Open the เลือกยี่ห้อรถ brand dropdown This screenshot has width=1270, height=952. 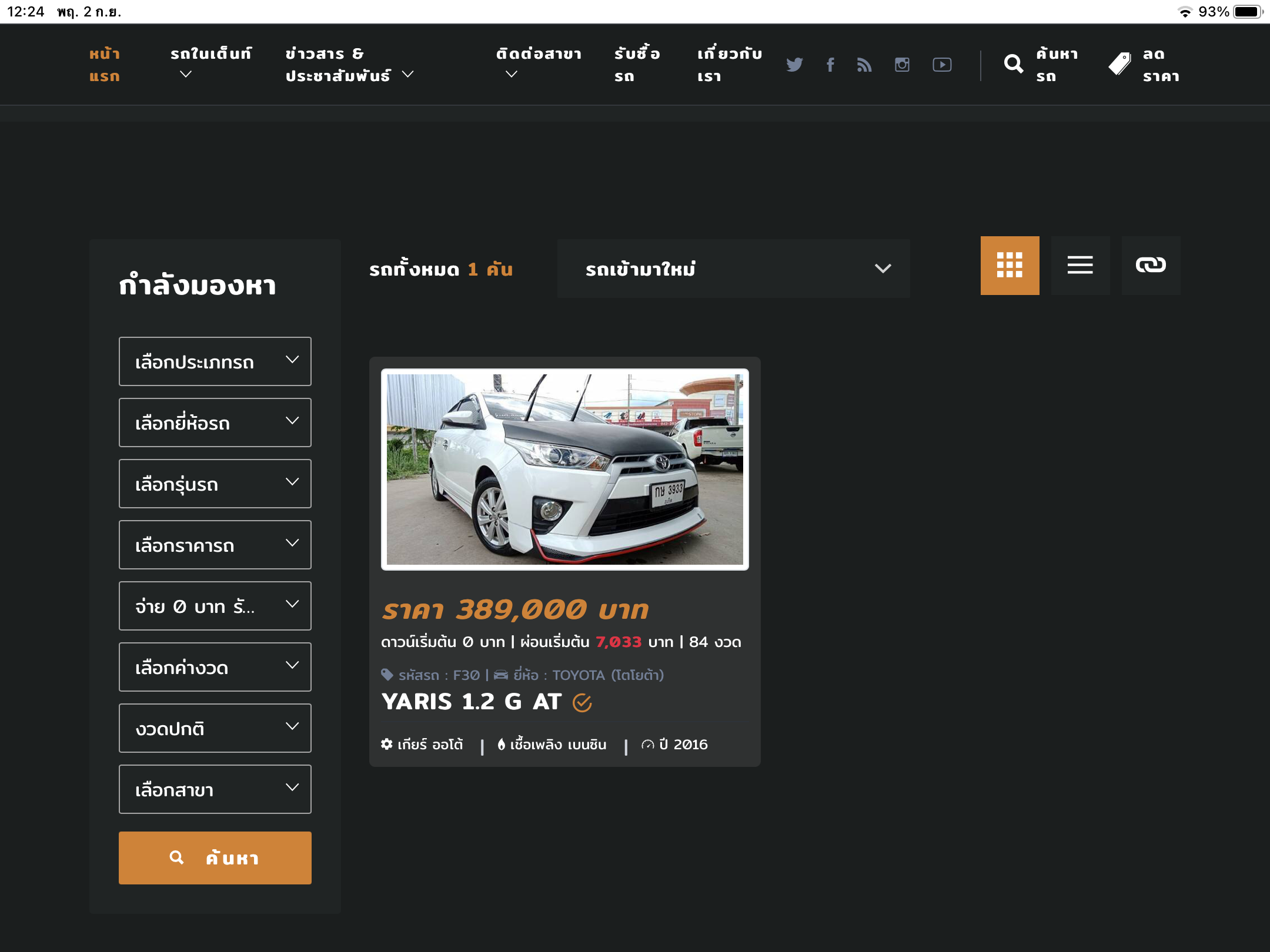click(x=215, y=423)
